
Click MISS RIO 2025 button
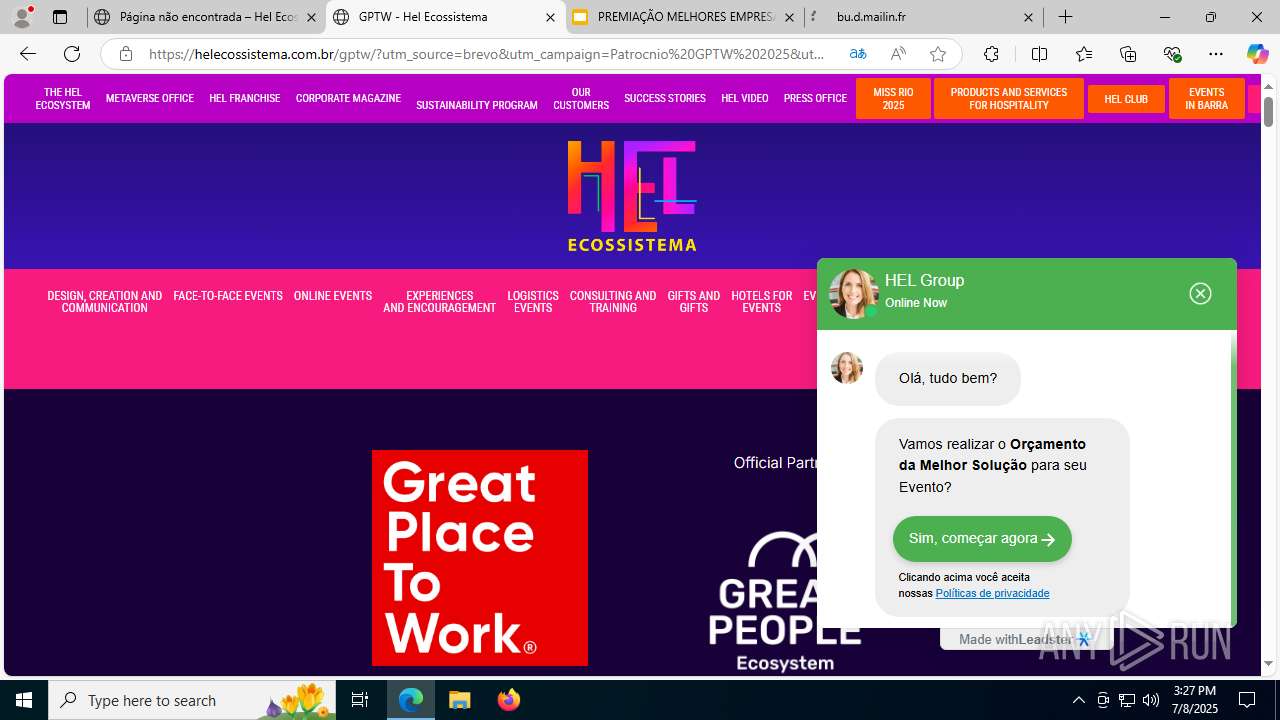893,98
